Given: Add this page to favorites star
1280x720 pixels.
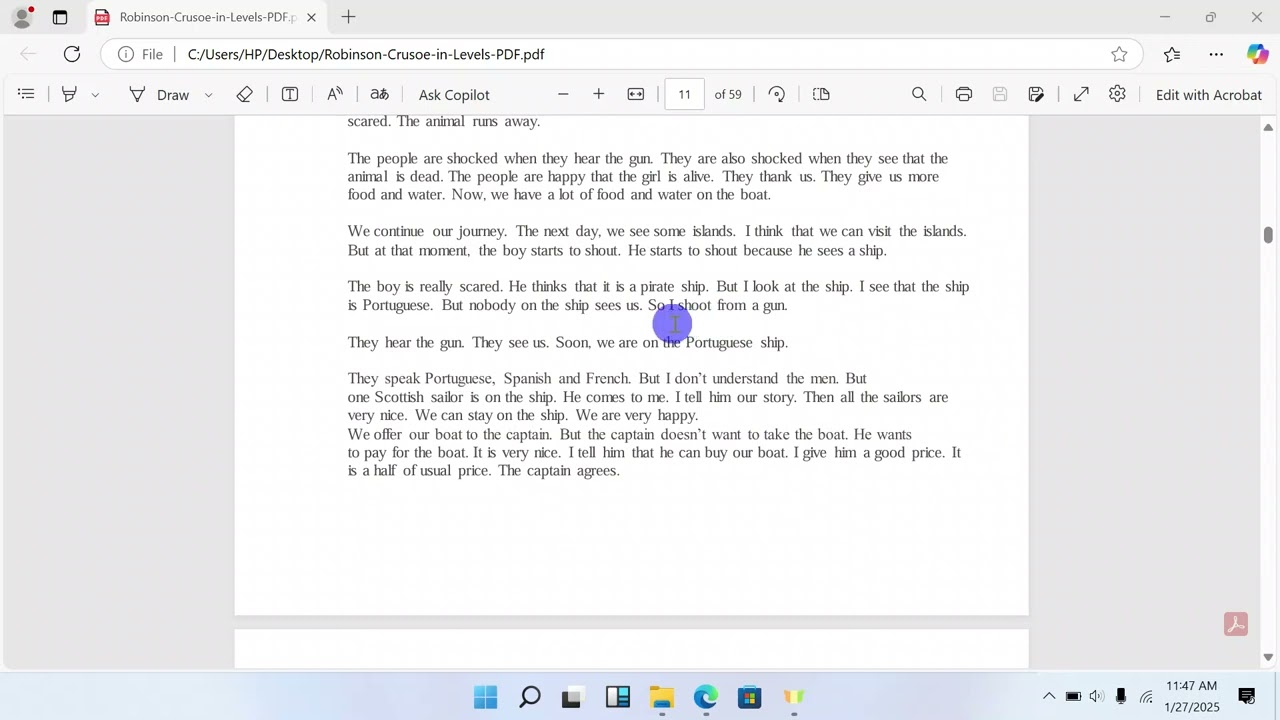Looking at the screenshot, I should click(1119, 54).
